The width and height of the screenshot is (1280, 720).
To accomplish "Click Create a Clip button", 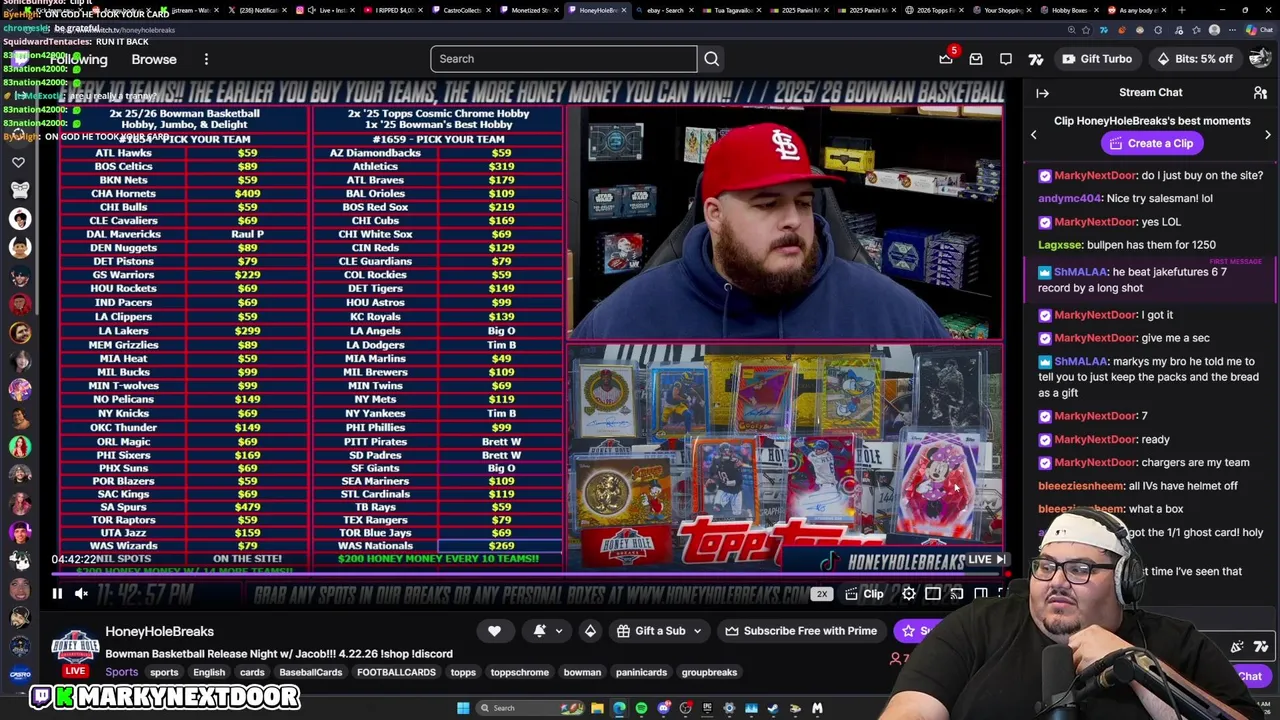I will tap(1151, 143).
